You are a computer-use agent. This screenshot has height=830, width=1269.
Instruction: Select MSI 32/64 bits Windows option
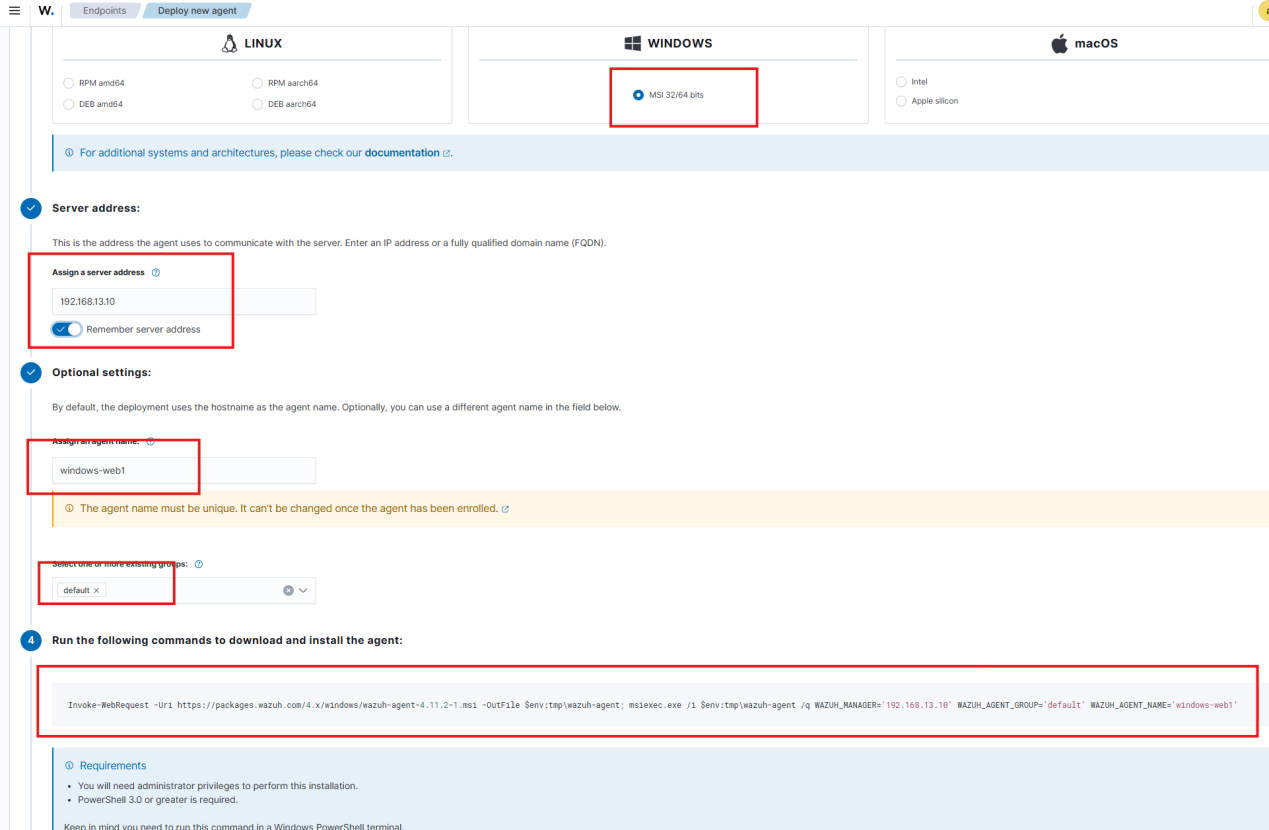tap(638, 95)
